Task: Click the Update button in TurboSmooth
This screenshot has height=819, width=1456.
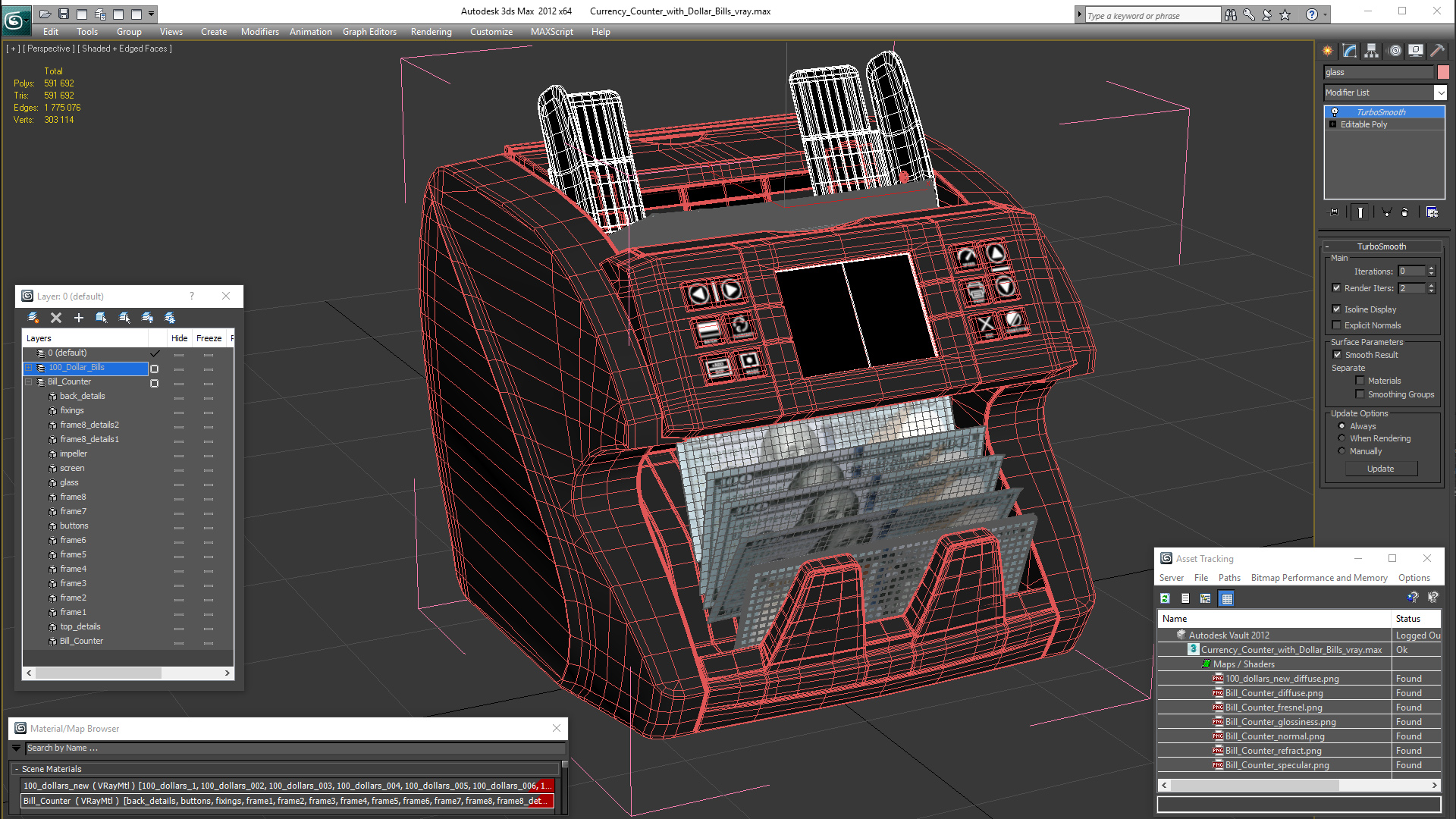Action: (x=1380, y=469)
